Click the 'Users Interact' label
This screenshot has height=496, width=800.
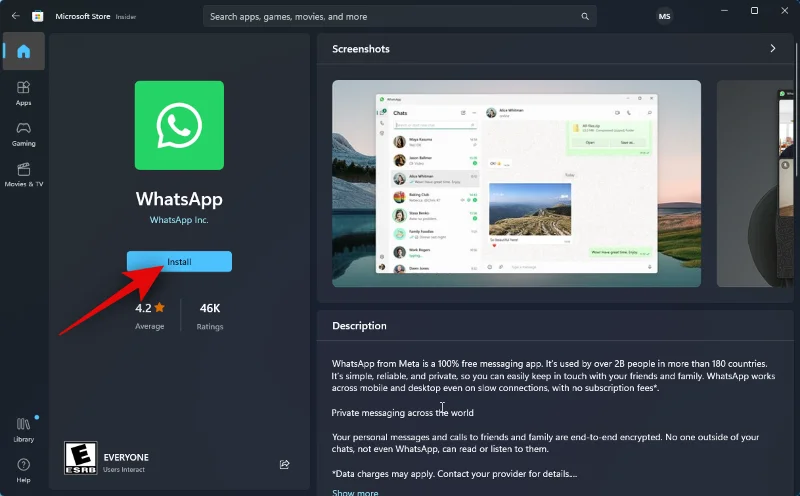pos(124,469)
